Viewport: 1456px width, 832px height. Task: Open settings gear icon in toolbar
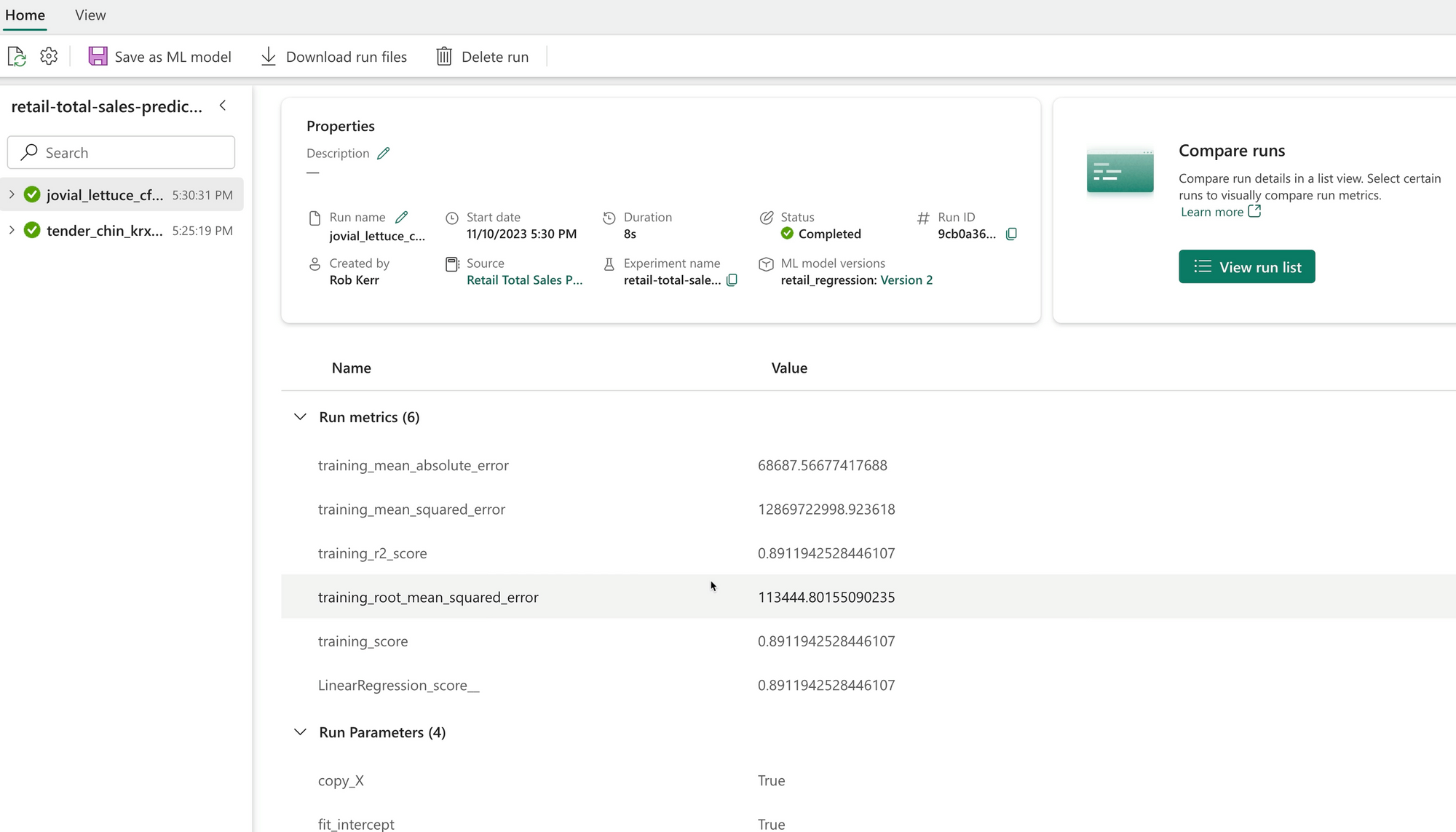(x=49, y=57)
